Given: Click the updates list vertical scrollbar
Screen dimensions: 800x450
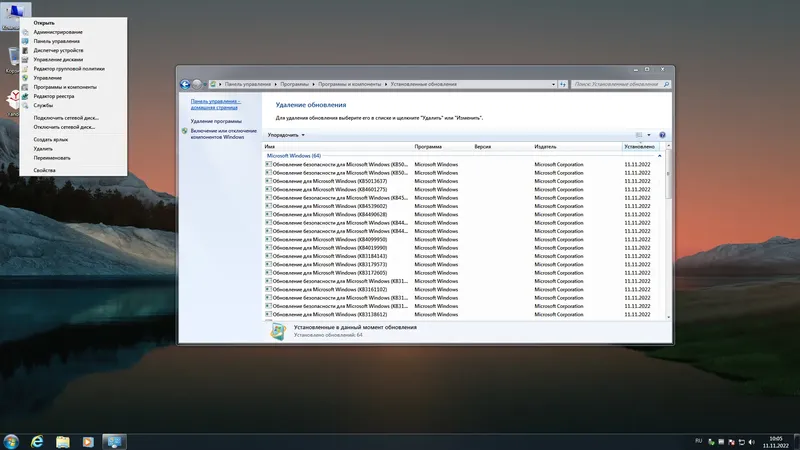Looking at the screenshot, I should click(668, 232).
